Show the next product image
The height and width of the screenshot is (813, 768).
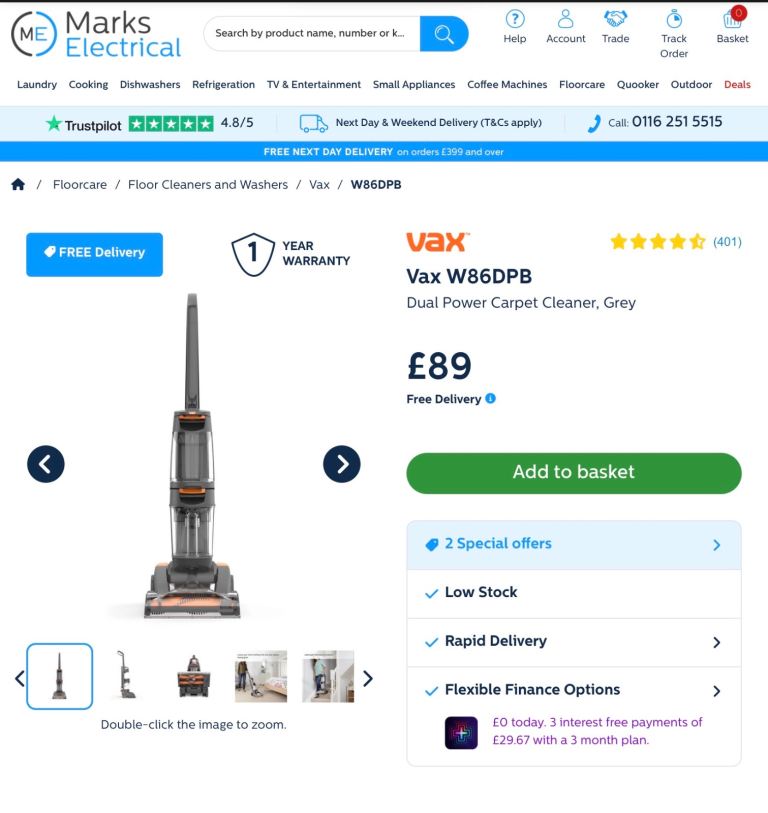click(342, 464)
